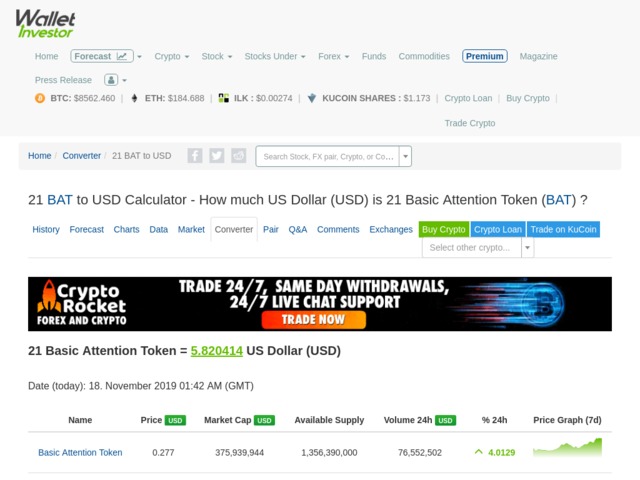Click the Available Supply column header
This screenshot has width=640, height=480.
point(329,420)
